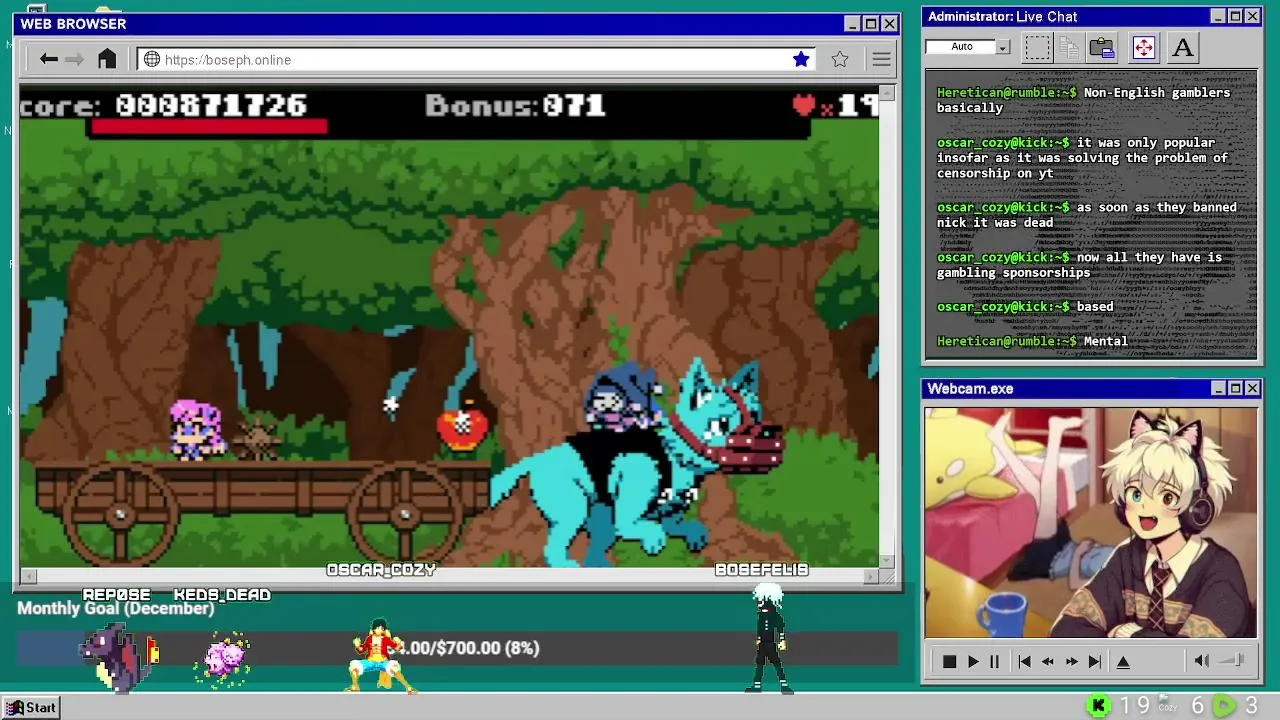The height and width of the screenshot is (720, 1280).
Task: Skip to next track in Webcam.exe
Action: click(x=1095, y=661)
